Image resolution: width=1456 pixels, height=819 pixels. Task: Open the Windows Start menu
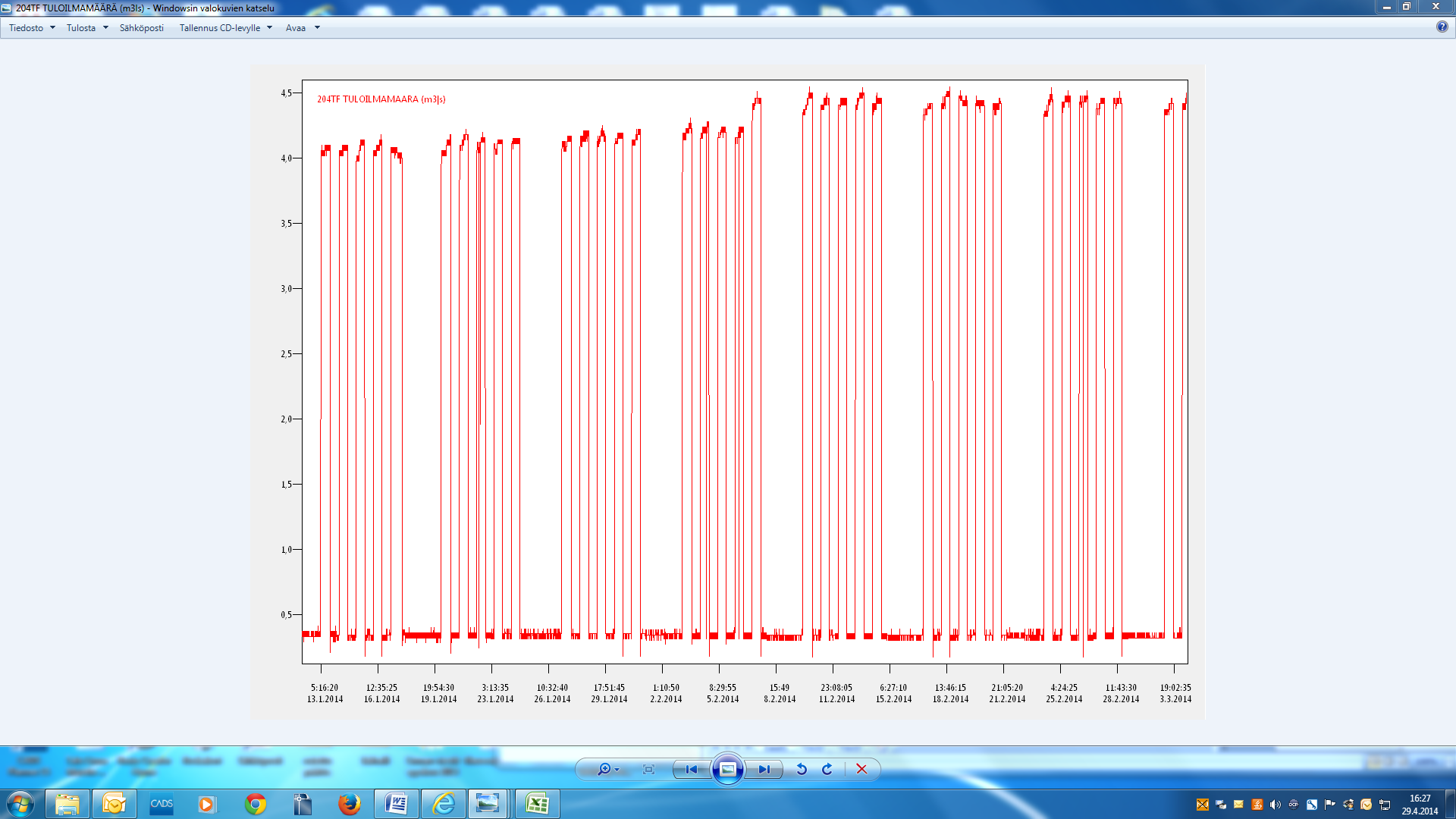[20, 804]
